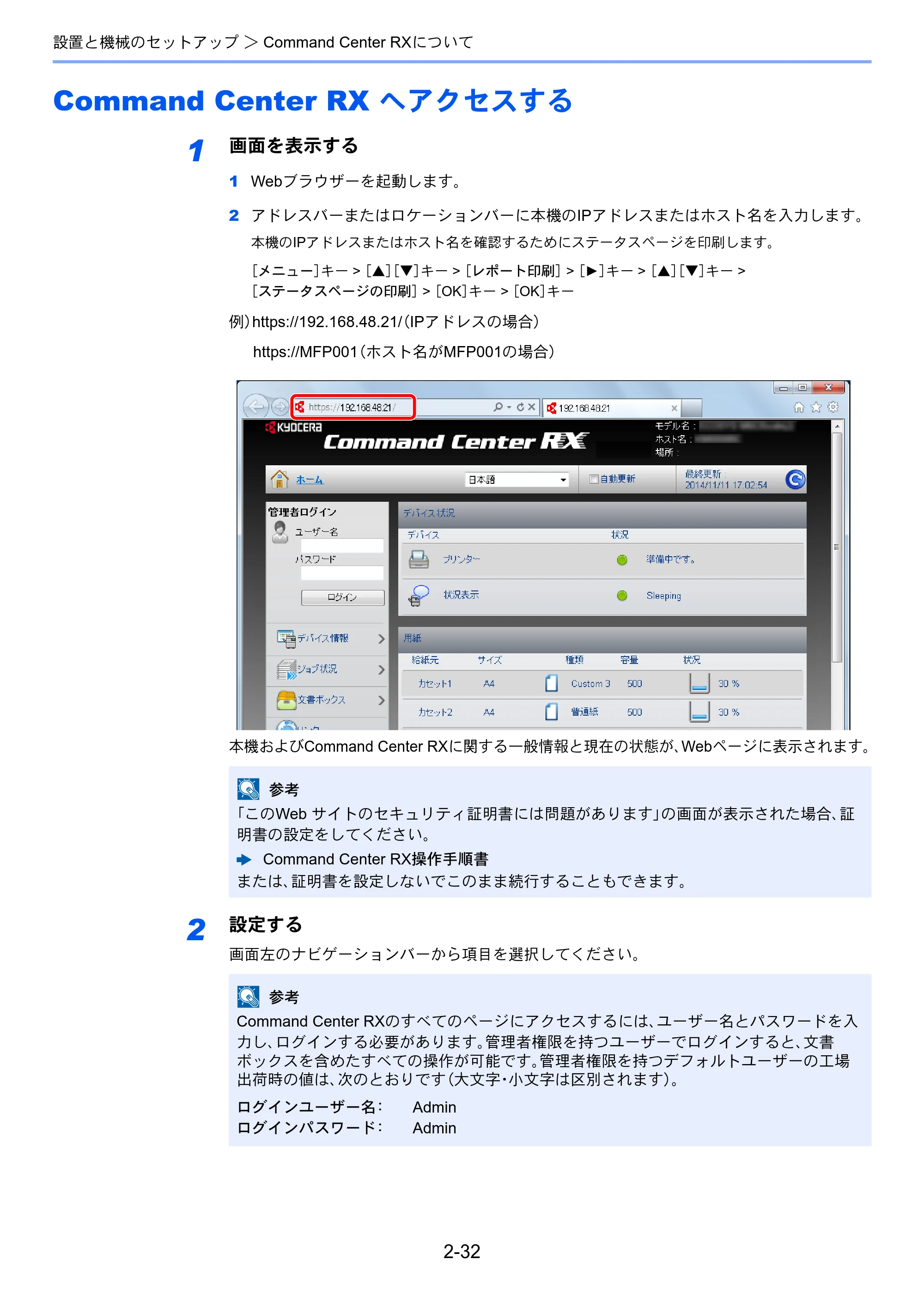
Task: Click the printer icon in デバイス状況
Action: [x=419, y=560]
